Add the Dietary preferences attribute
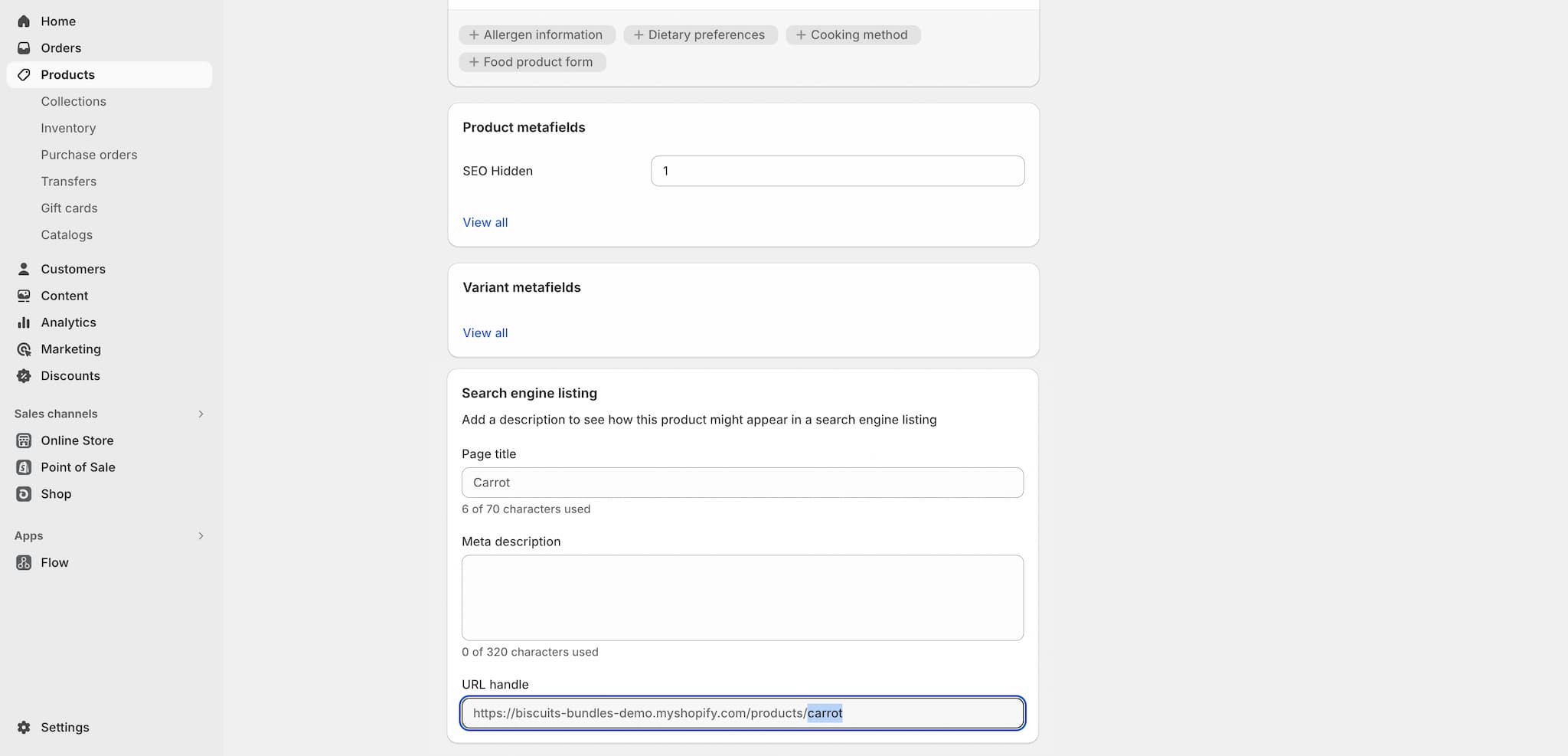The width and height of the screenshot is (1568, 756). (700, 35)
